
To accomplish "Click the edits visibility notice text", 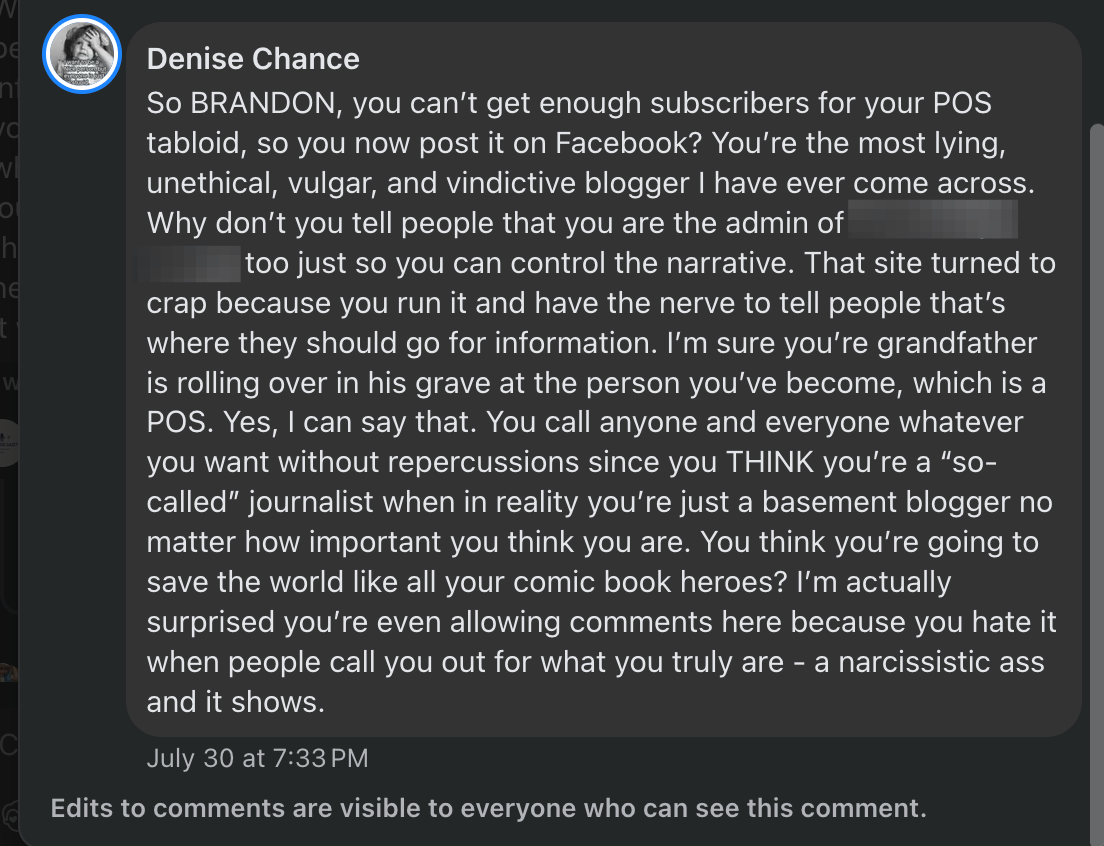I will (489, 808).
